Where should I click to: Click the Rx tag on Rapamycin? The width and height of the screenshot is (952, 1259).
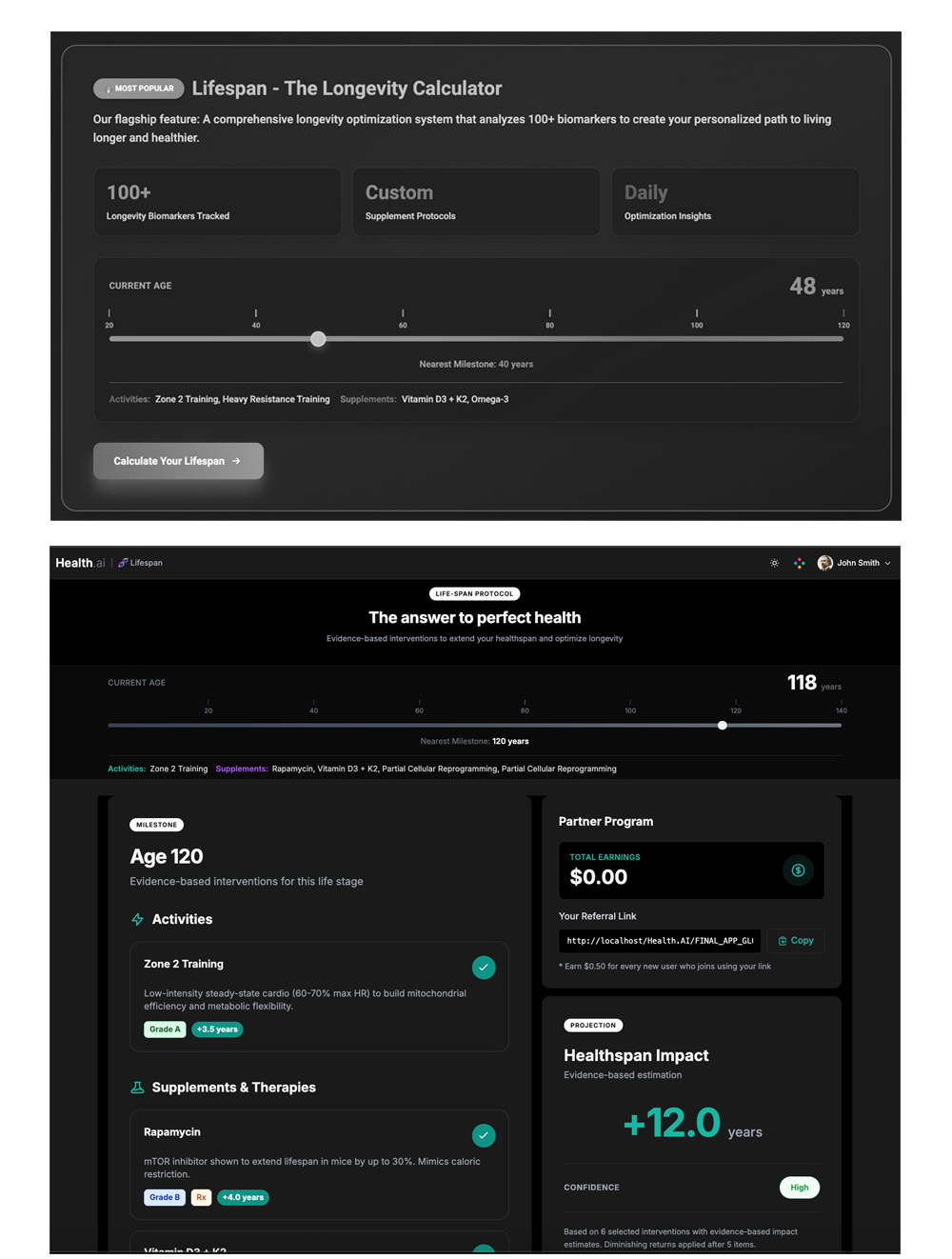pos(201,1198)
